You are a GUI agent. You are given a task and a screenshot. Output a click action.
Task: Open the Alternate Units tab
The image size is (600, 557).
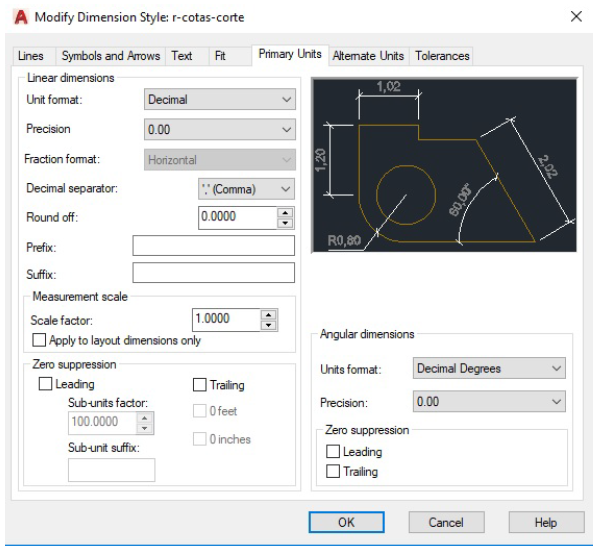(368, 56)
